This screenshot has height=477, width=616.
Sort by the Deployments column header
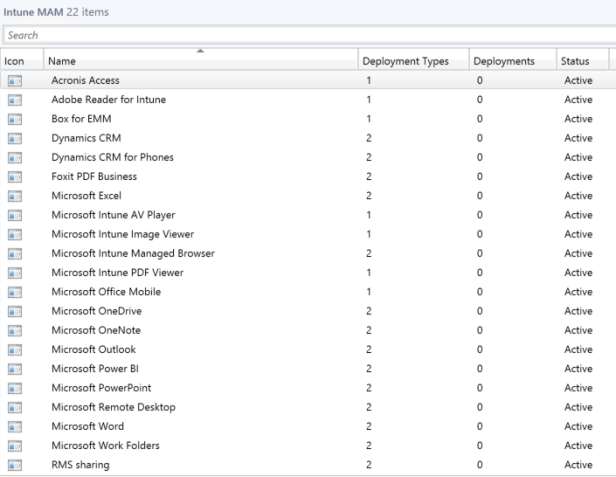pyautogui.click(x=513, y=59)
